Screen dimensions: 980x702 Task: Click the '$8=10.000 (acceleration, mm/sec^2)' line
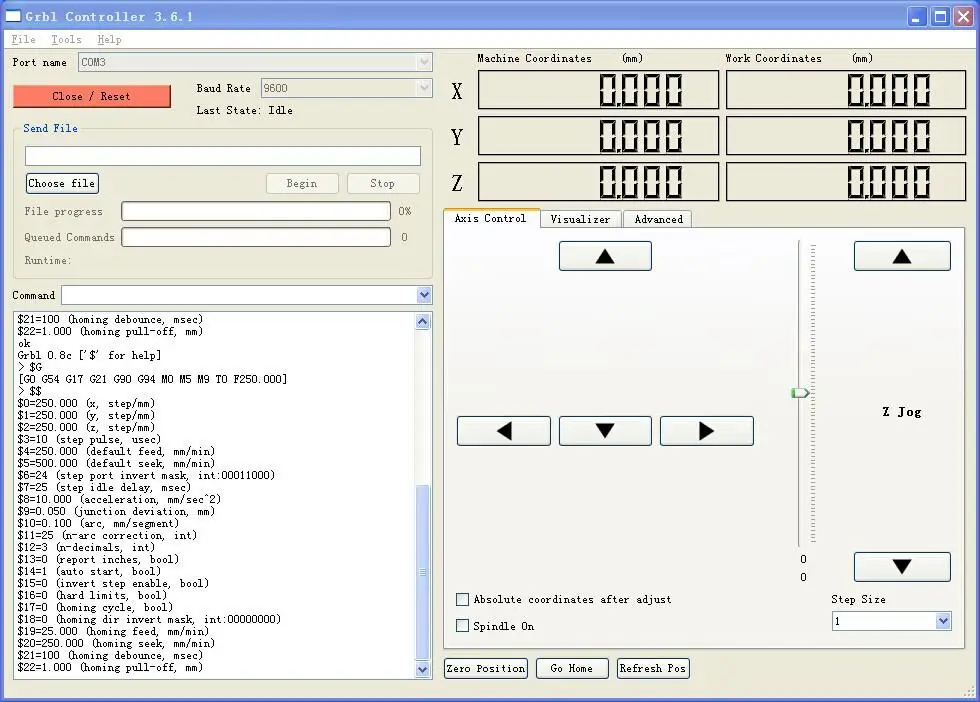point(119,499)
